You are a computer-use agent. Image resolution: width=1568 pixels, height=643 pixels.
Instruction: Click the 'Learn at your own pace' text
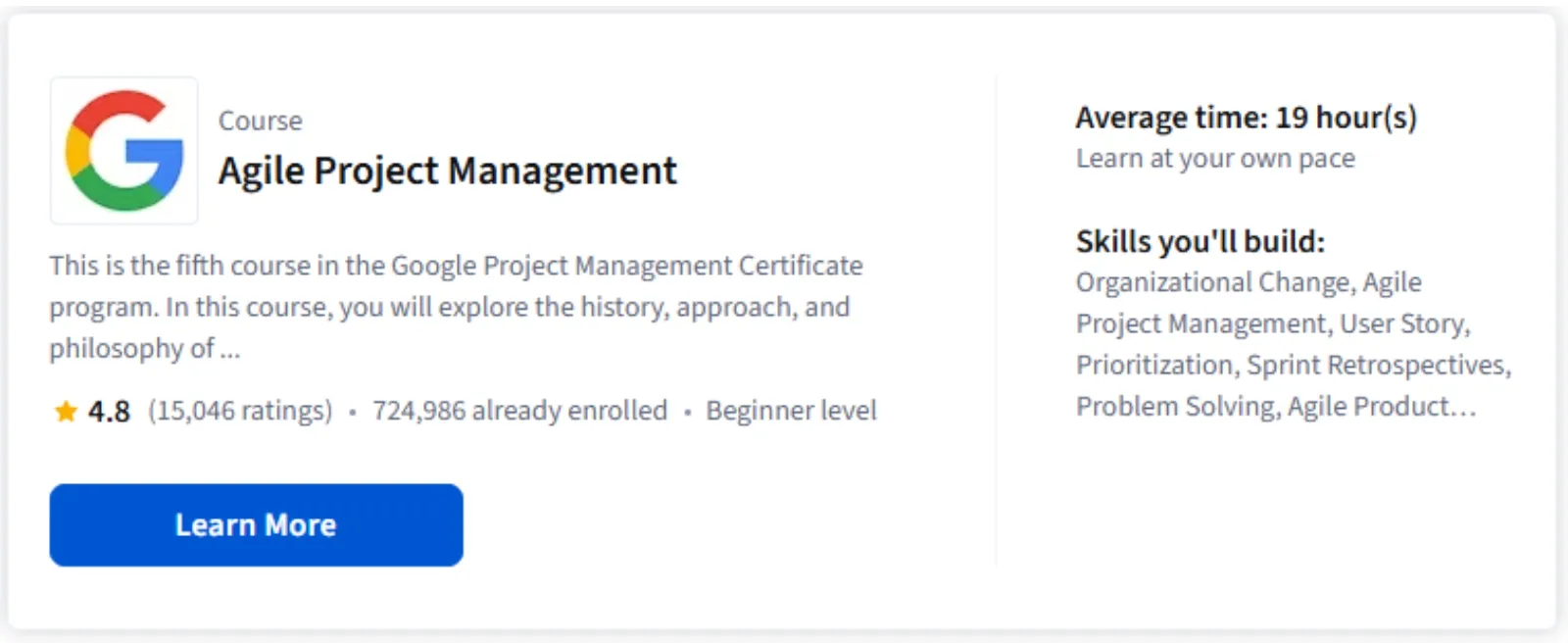click(x=1215, y=159)
